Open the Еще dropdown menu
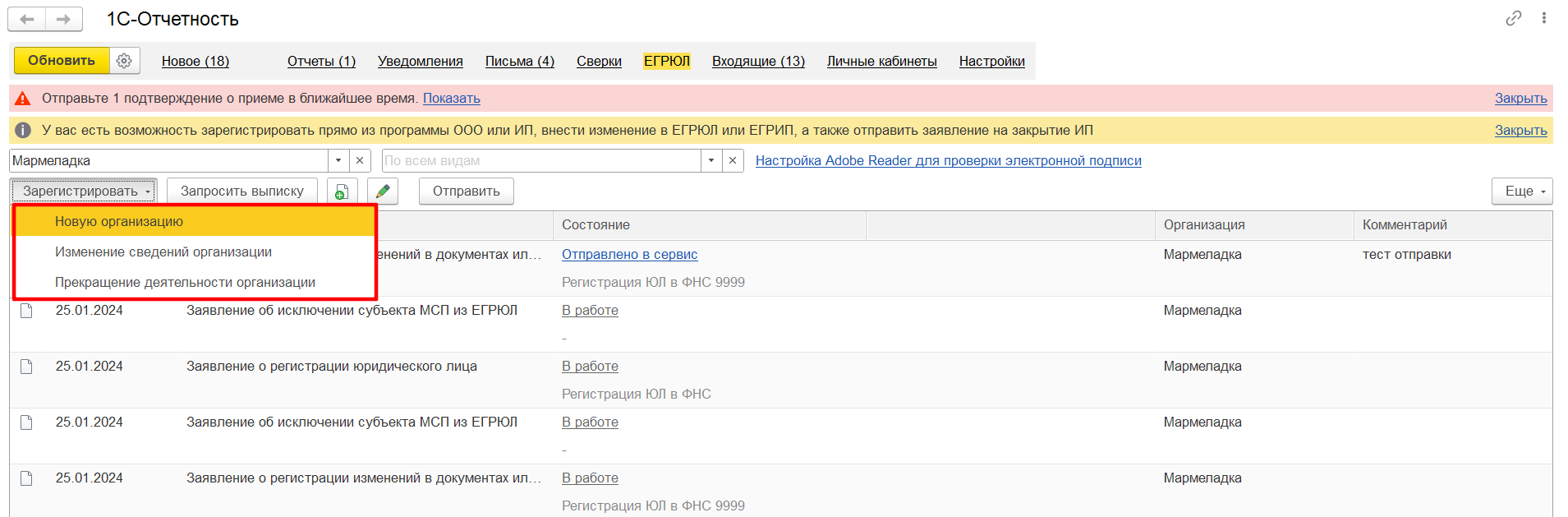1568x517 pixels. (x=1522, y=192)
